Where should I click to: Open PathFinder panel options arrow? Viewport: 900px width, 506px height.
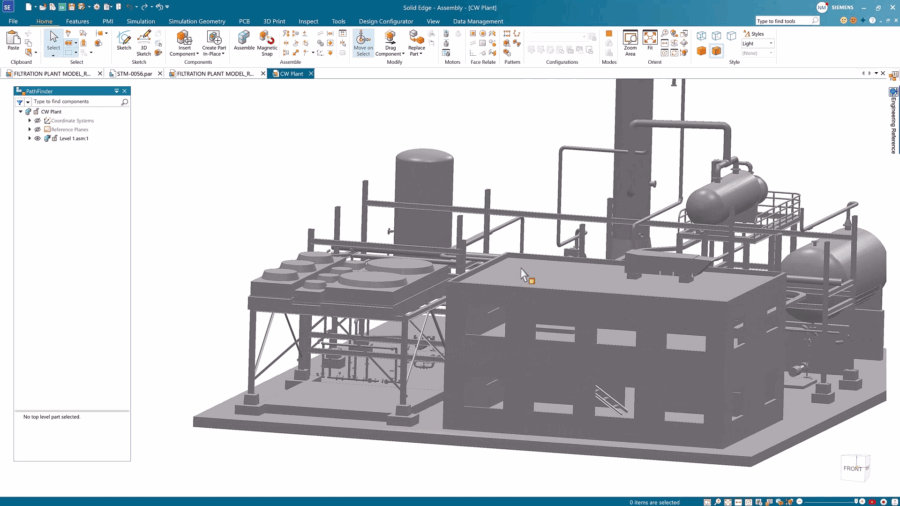coord(117,91)
